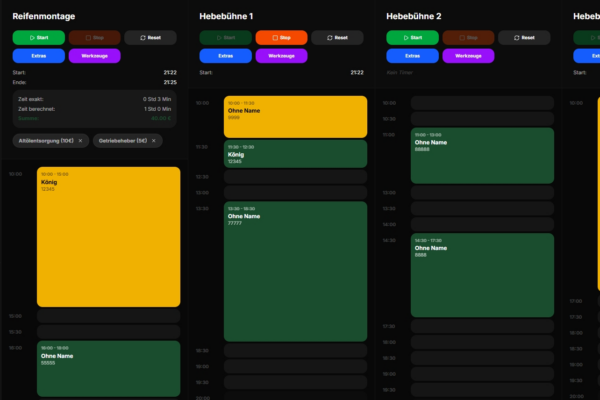Open the Ohne Name 77777 appointment

[295, 270]
